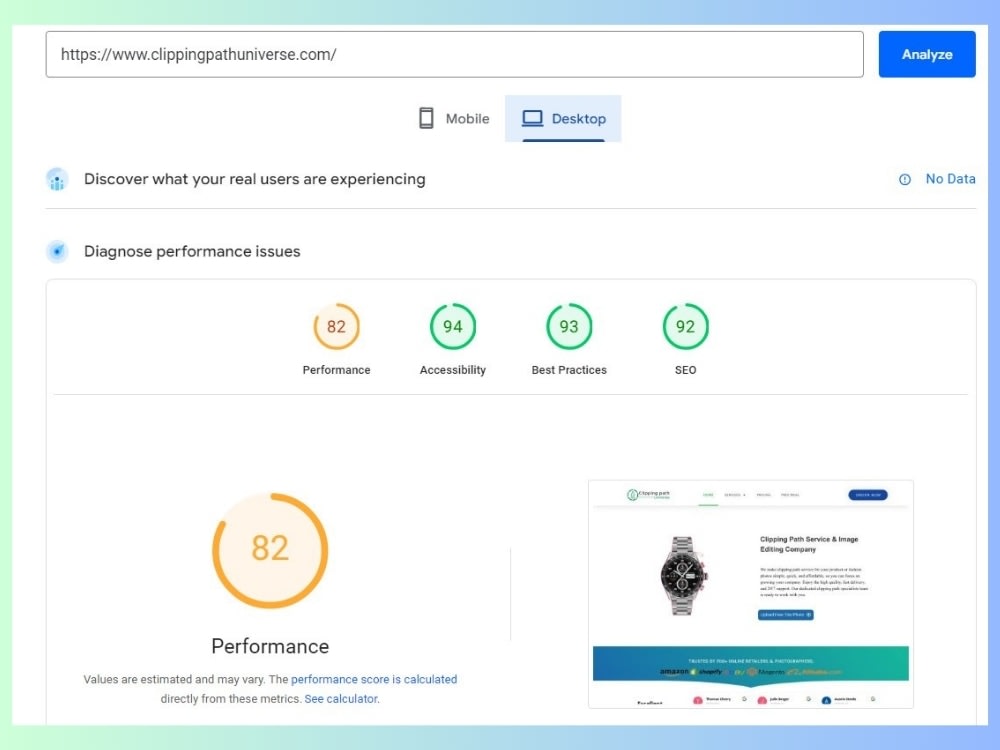Click the website screenshot thumbnail
1000x750 pixels.
click(751, 594)
